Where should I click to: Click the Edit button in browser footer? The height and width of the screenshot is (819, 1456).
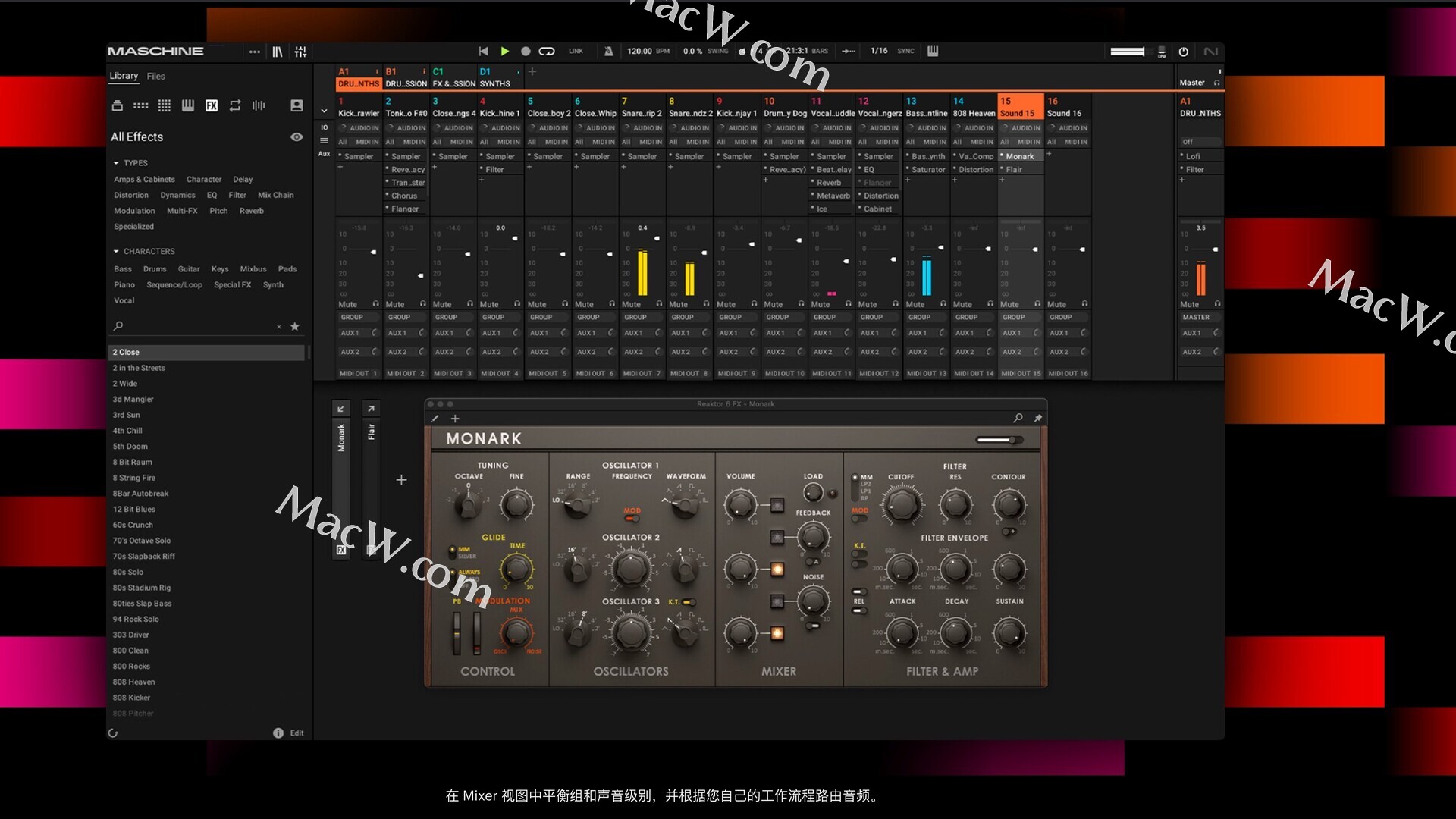297,733
